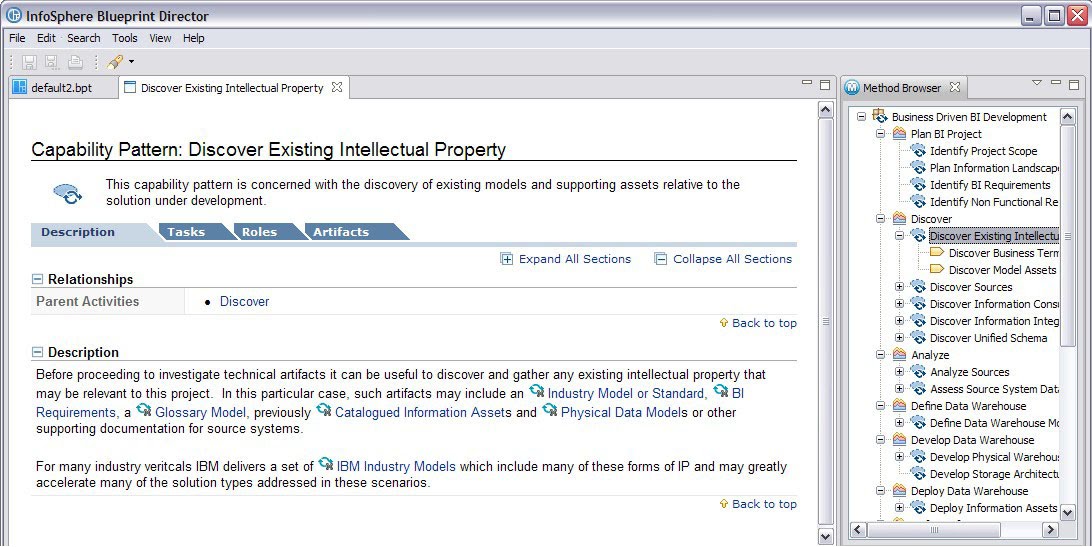The image size is (1092, 547).
Task: Select Identify Project Scope in the tree
Action: click(983, 151)
